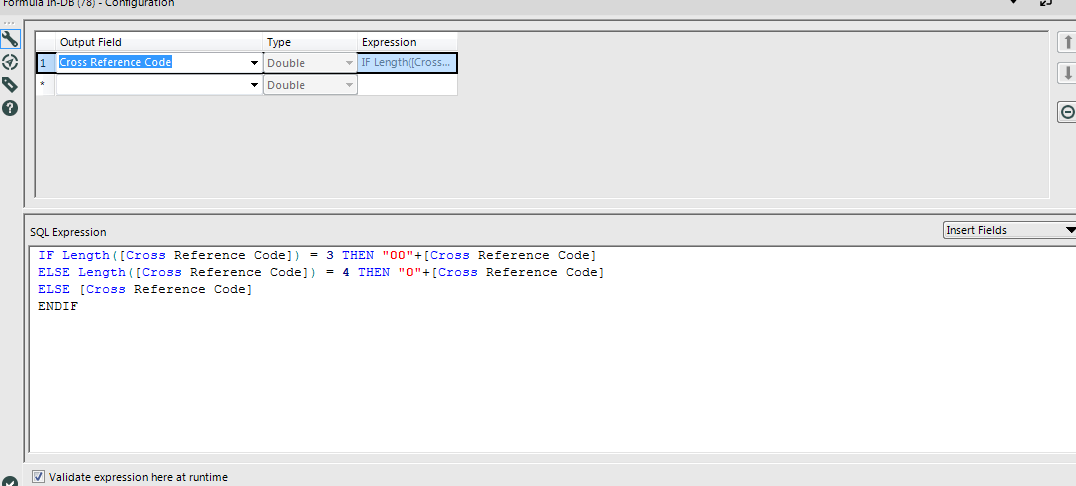Select row 1 by its row number
This screenshot has width=1076, height=486.
pyautogui.click(x=45, y=63)
